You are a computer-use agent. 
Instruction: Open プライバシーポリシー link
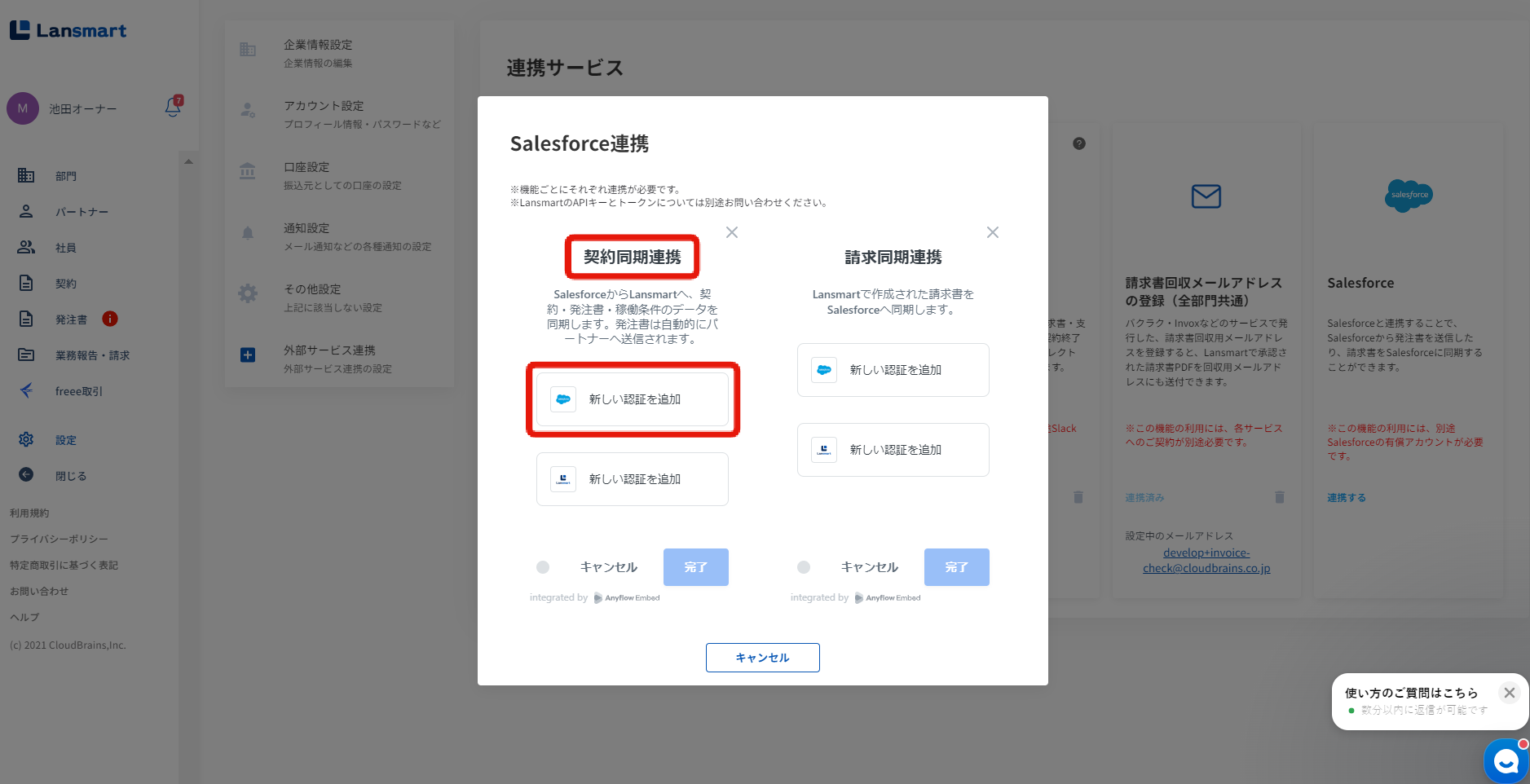click(59, 540)
